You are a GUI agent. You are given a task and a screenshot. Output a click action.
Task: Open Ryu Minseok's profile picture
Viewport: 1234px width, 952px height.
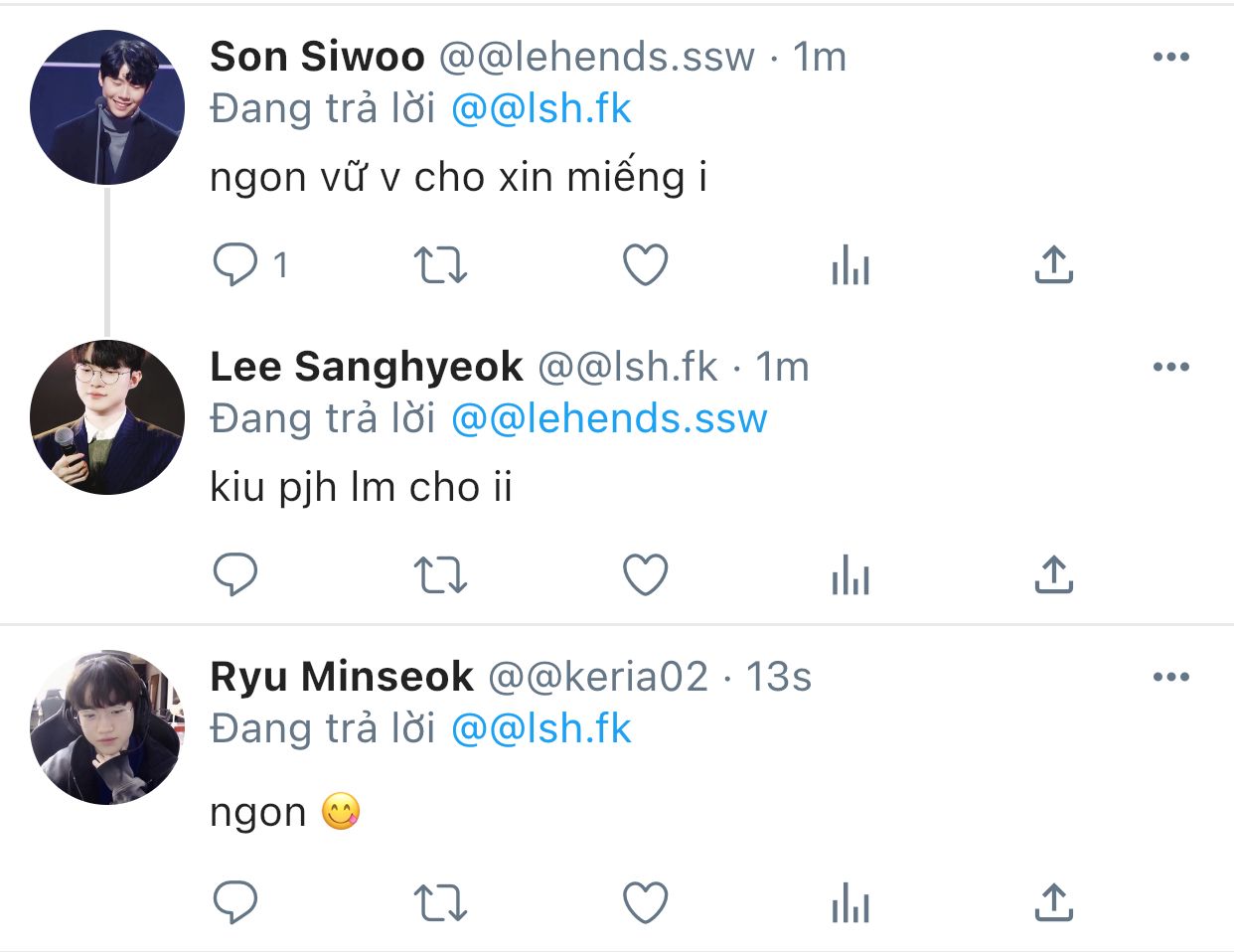pos(107,727)
